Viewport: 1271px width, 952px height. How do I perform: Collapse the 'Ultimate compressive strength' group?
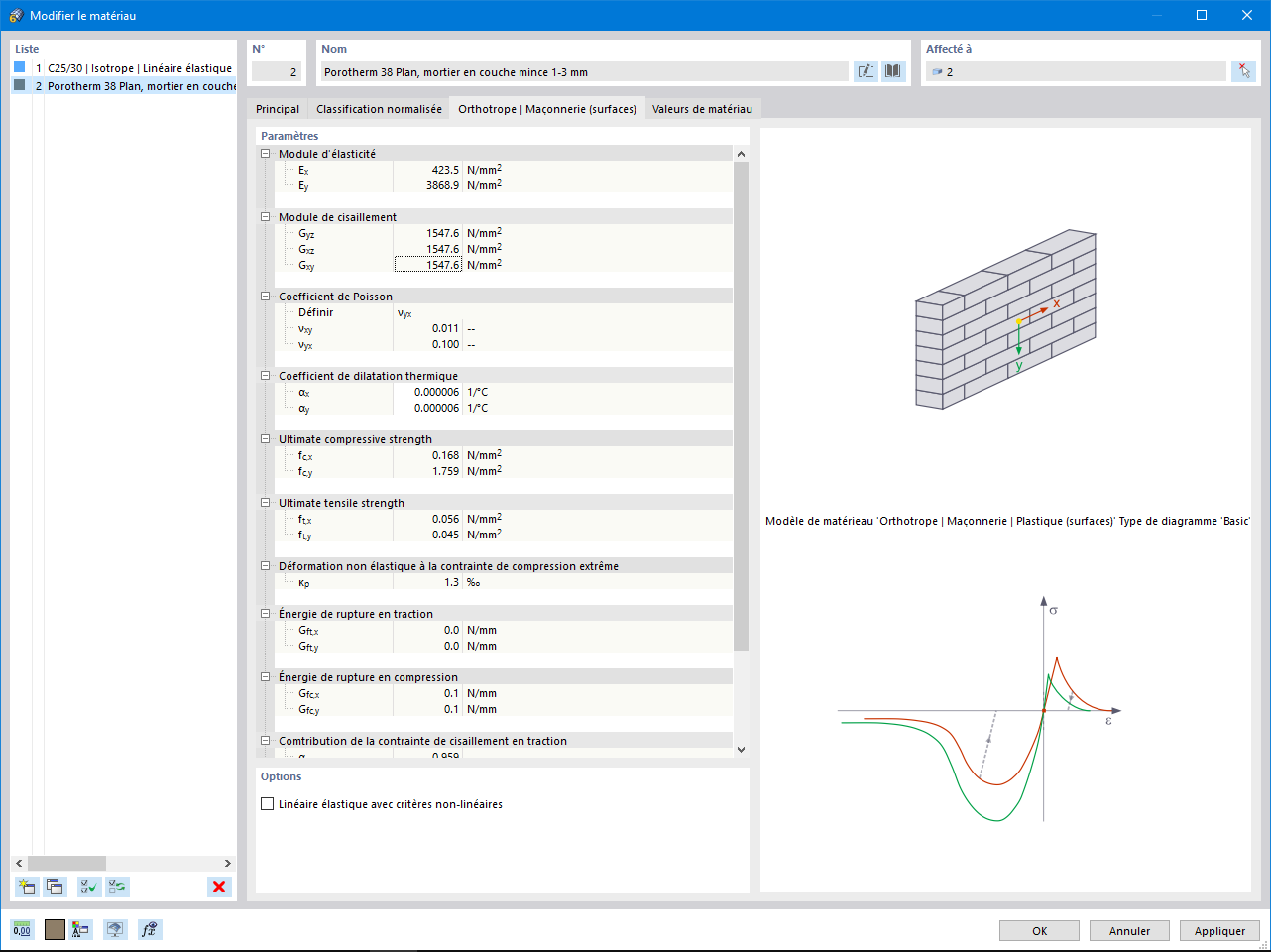266,439
